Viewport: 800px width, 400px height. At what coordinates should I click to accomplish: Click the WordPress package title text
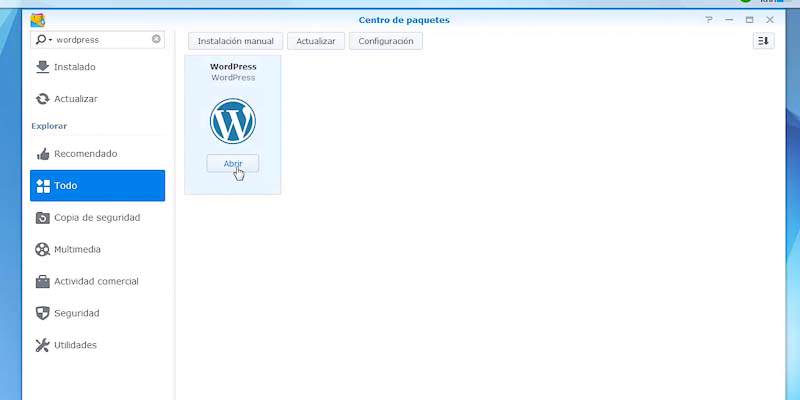click(x=233, y=67)
